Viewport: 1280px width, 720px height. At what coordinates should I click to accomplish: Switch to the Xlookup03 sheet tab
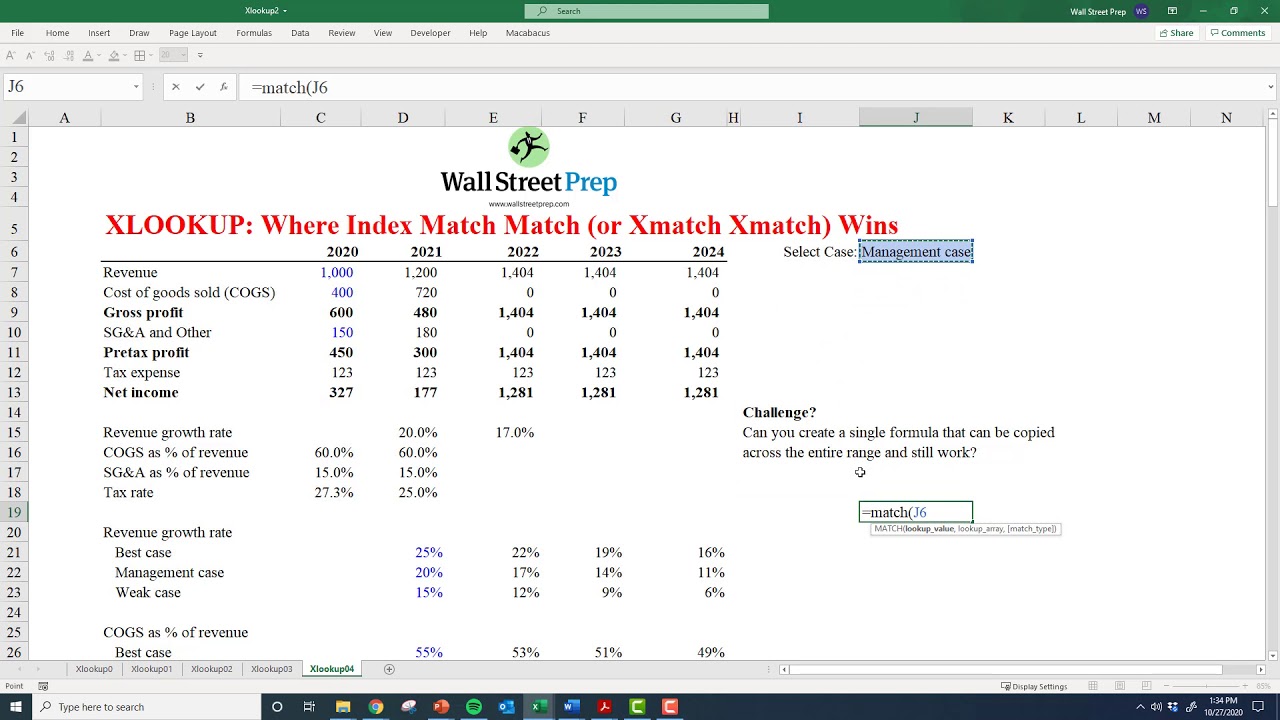coord(271,669)
